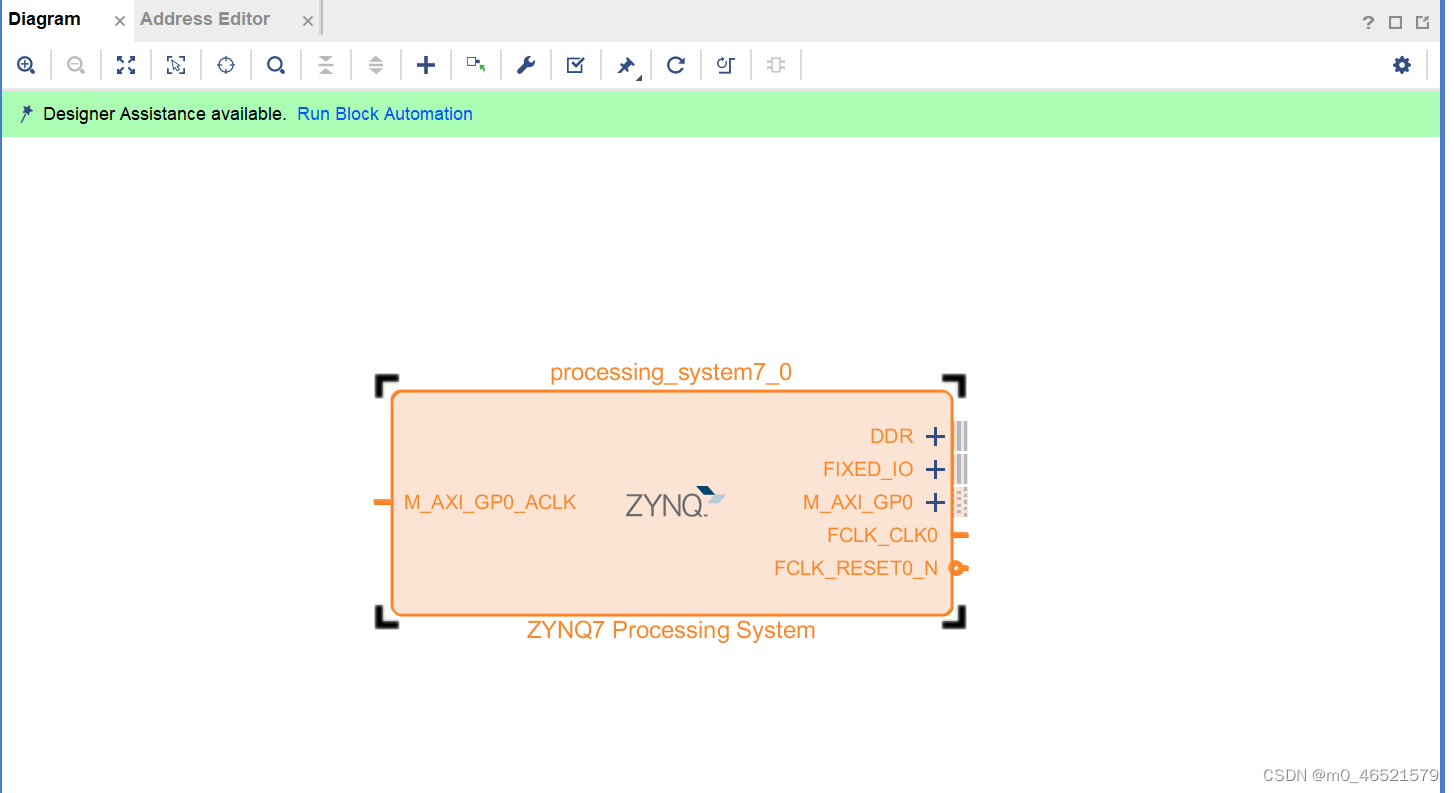1454x793 pixels.
Task: Click the Regenerate Layout refresh icon
Action: pyautogui.click(x=676, y=64)
